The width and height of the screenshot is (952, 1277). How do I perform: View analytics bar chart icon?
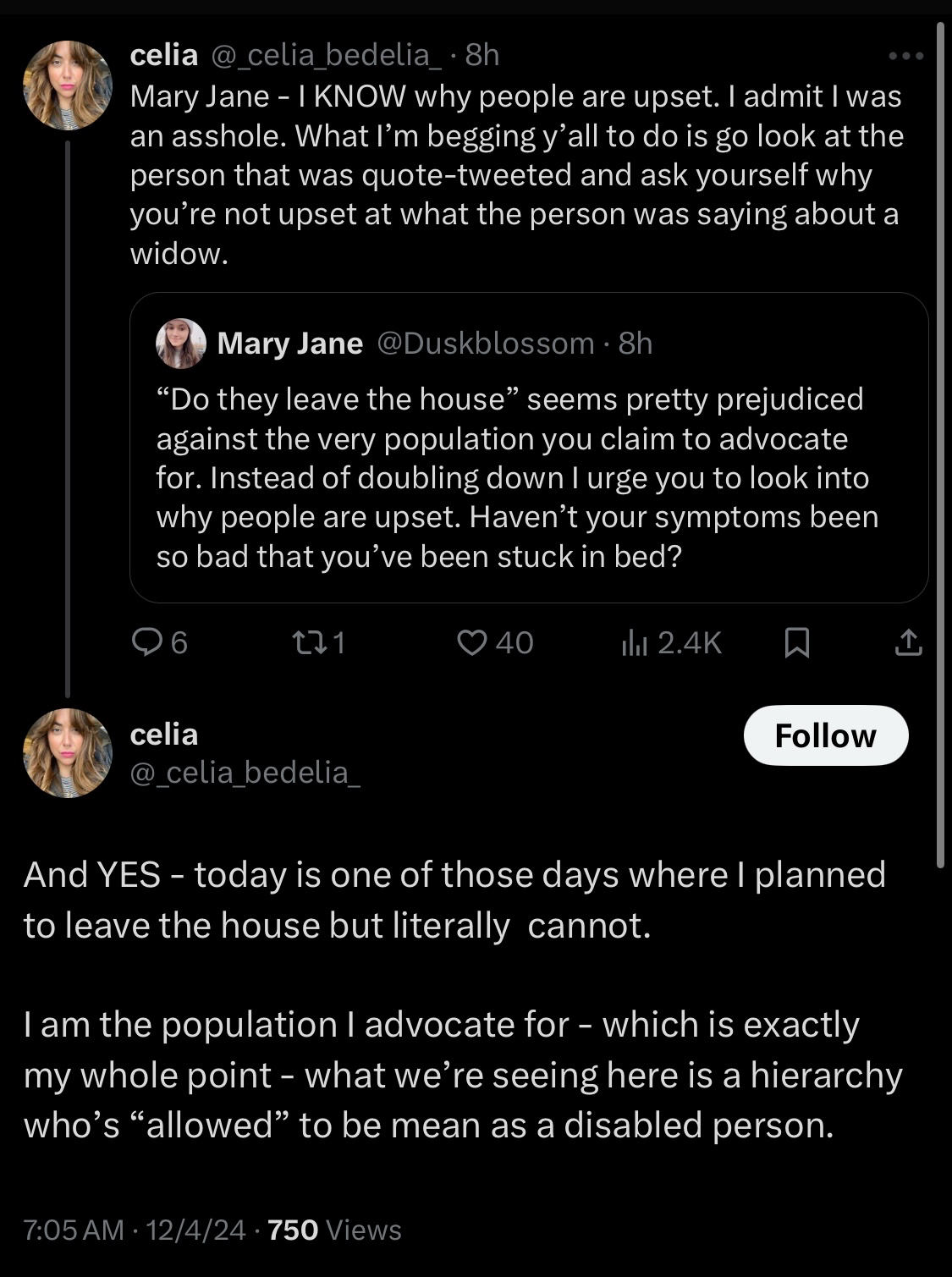634,643
